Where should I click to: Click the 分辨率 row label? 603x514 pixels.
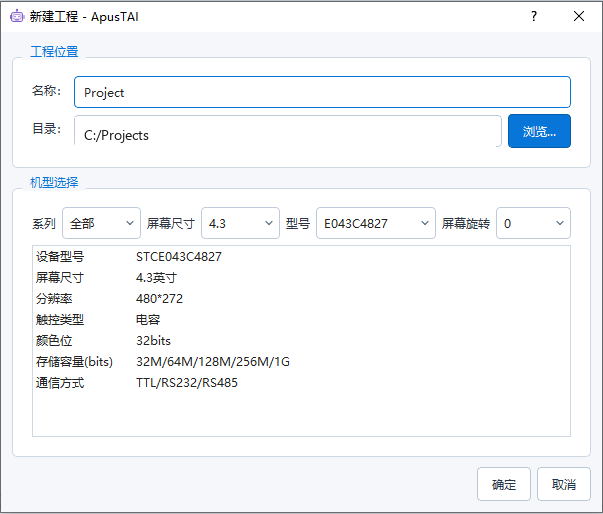54,299
